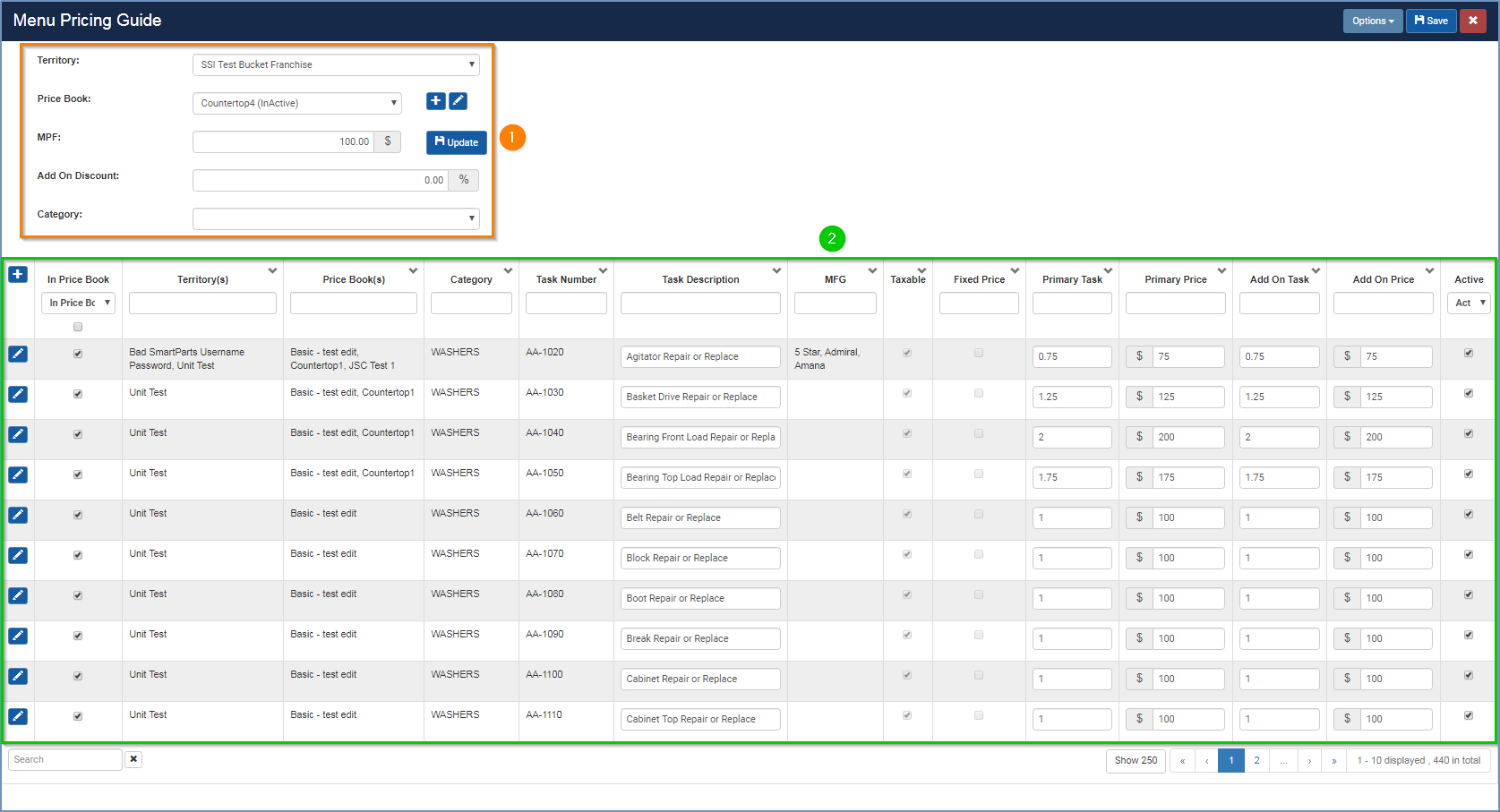Edit the AA-1040 Bearing Front Load row
1500x812 pixels.
click(x=18, y=434)
